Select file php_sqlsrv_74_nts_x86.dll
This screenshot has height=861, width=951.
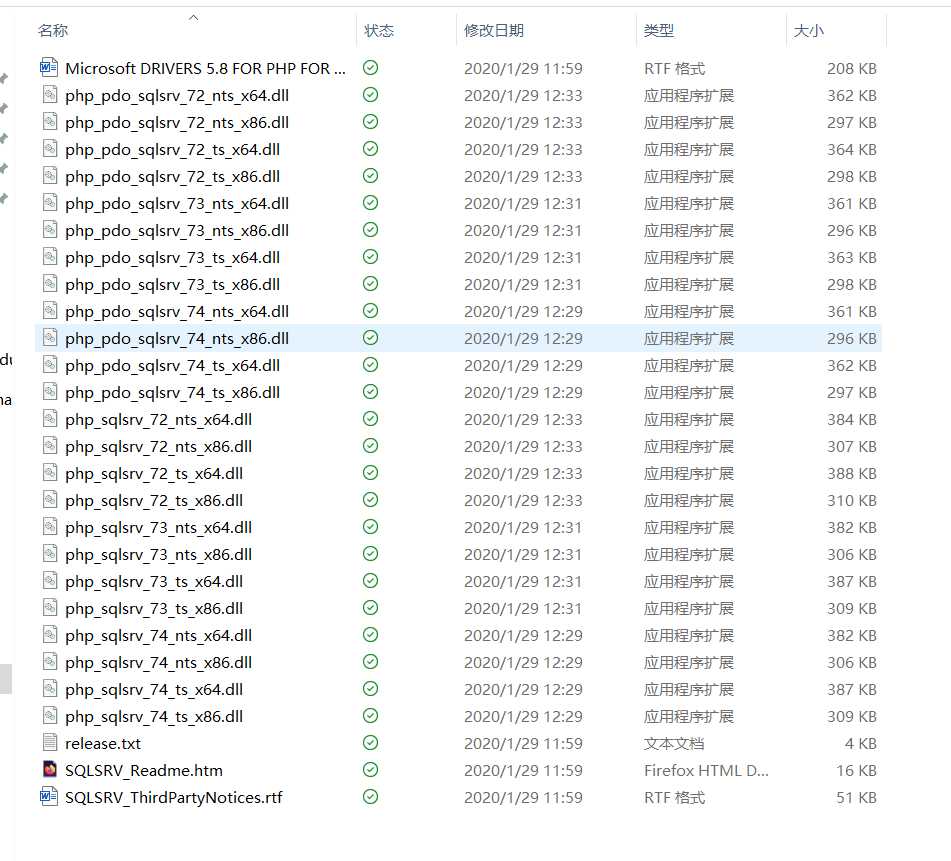pyautogui.click(x=158, y=663)
